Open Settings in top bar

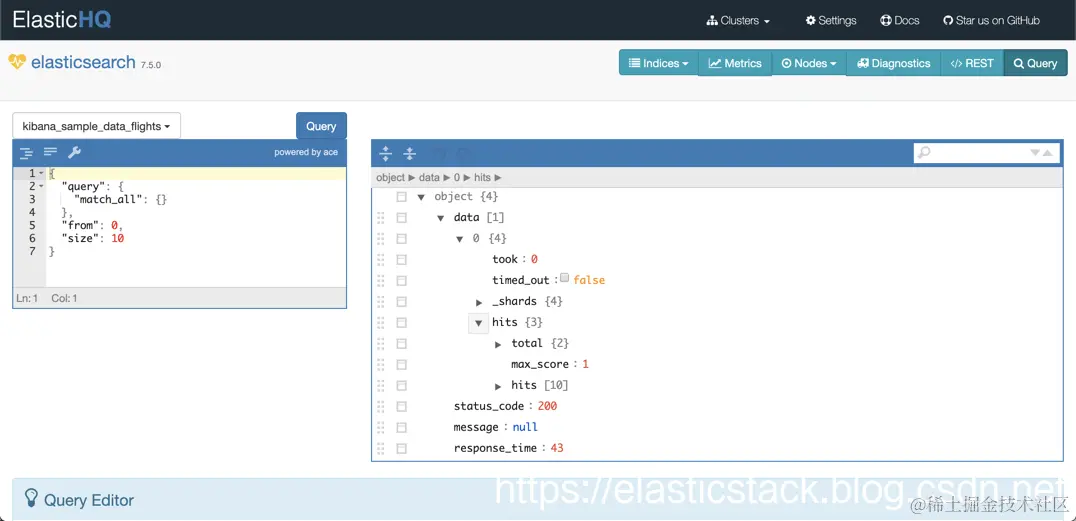pos(831,21)
